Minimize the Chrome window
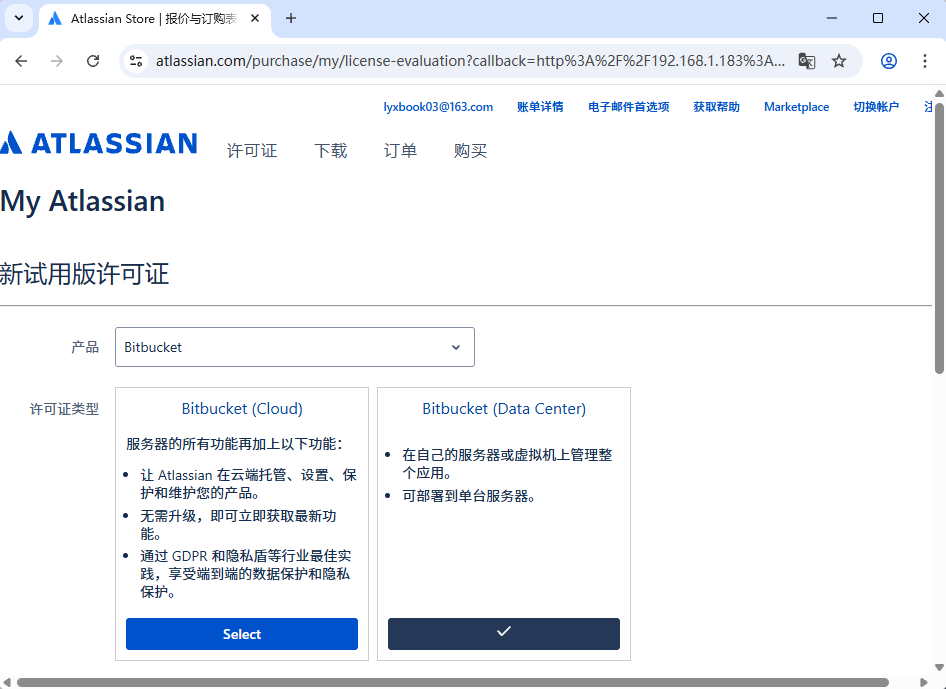946x689 pixels. [832, 18]
